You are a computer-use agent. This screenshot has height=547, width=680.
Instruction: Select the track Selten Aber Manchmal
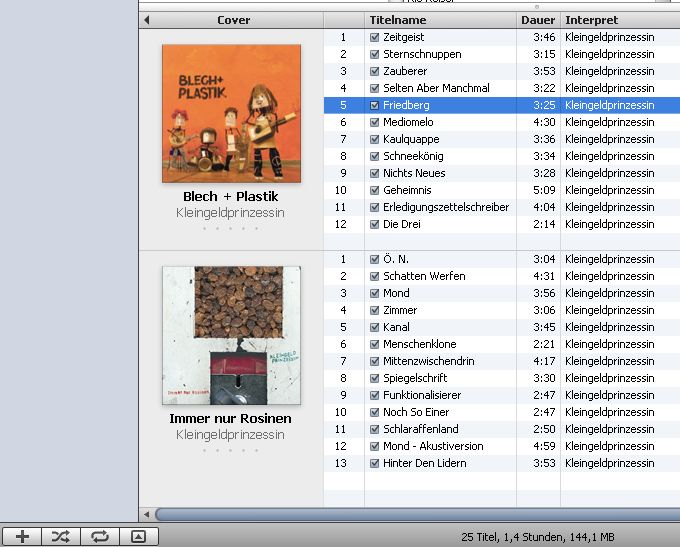(436, 88)
